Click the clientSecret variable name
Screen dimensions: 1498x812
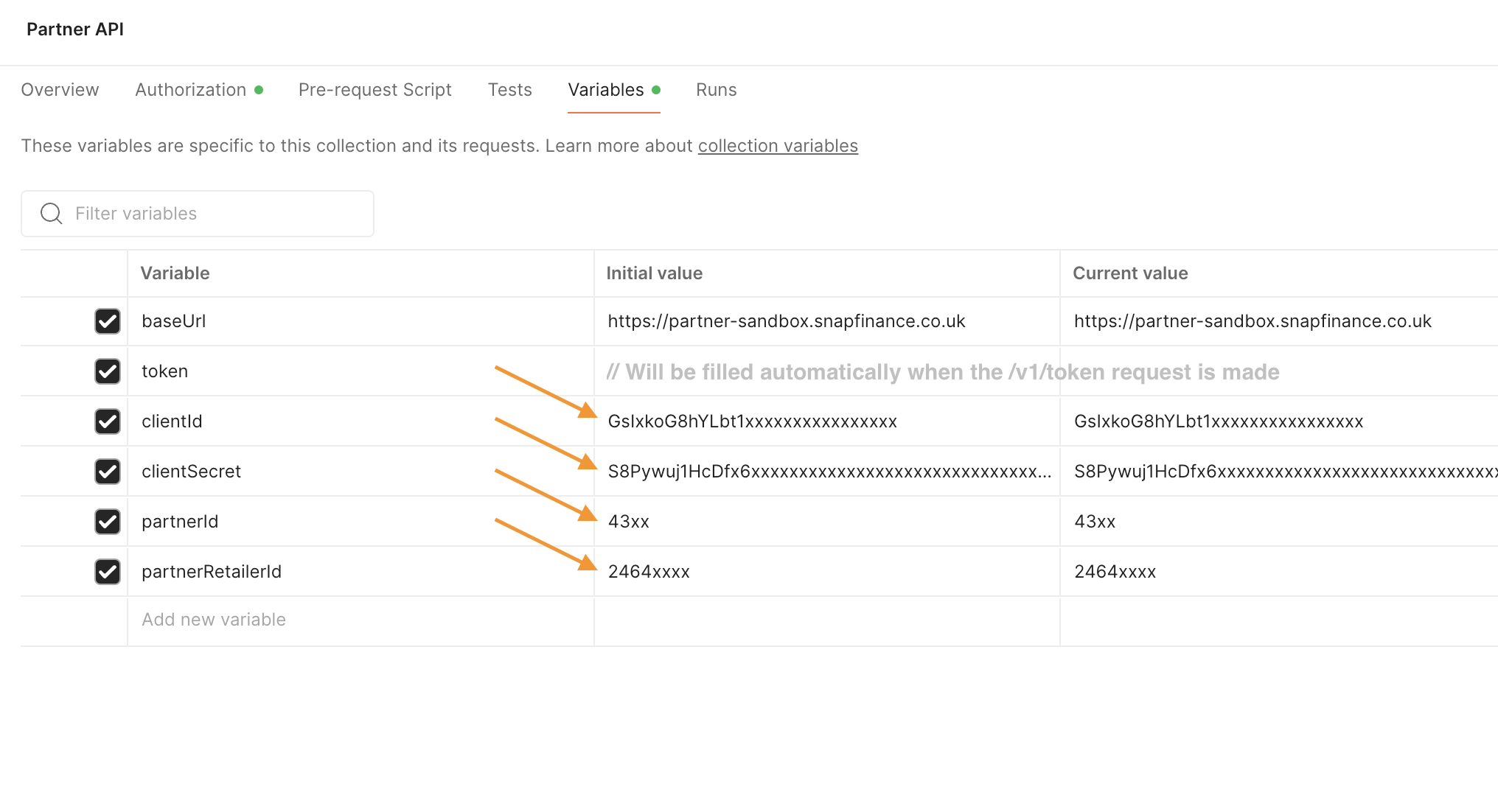191,472
